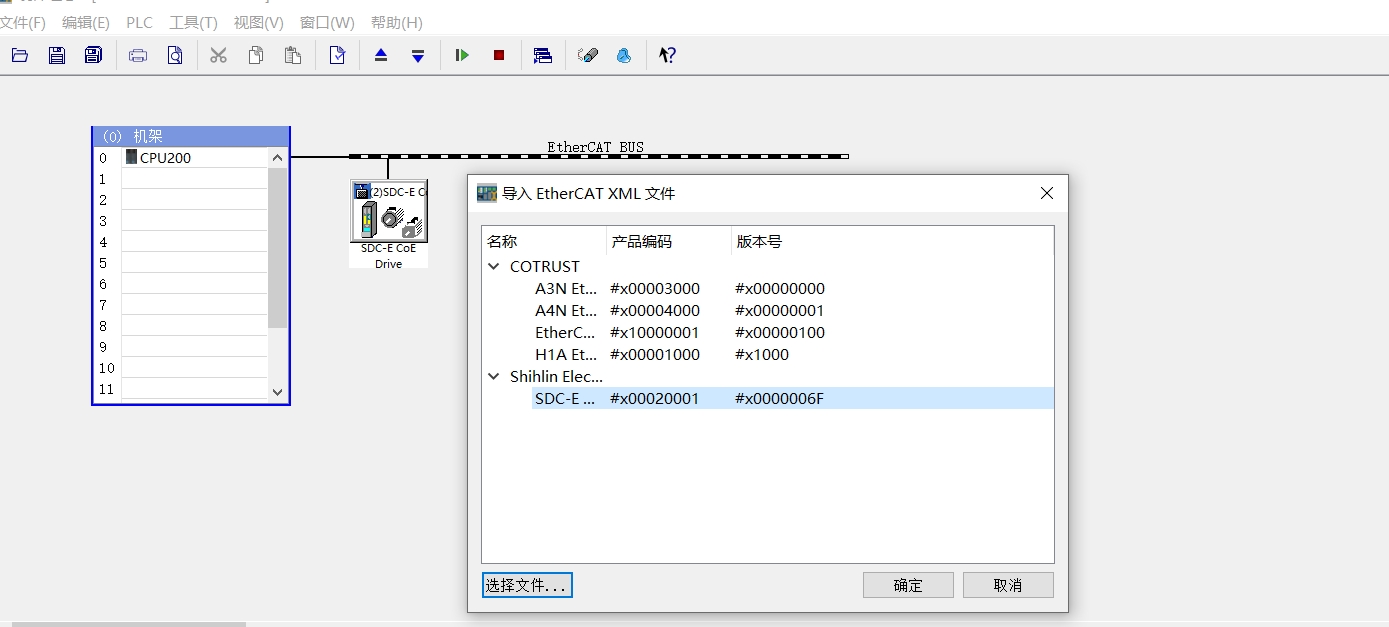Click the 版本号 column header

tap(892, 241)
